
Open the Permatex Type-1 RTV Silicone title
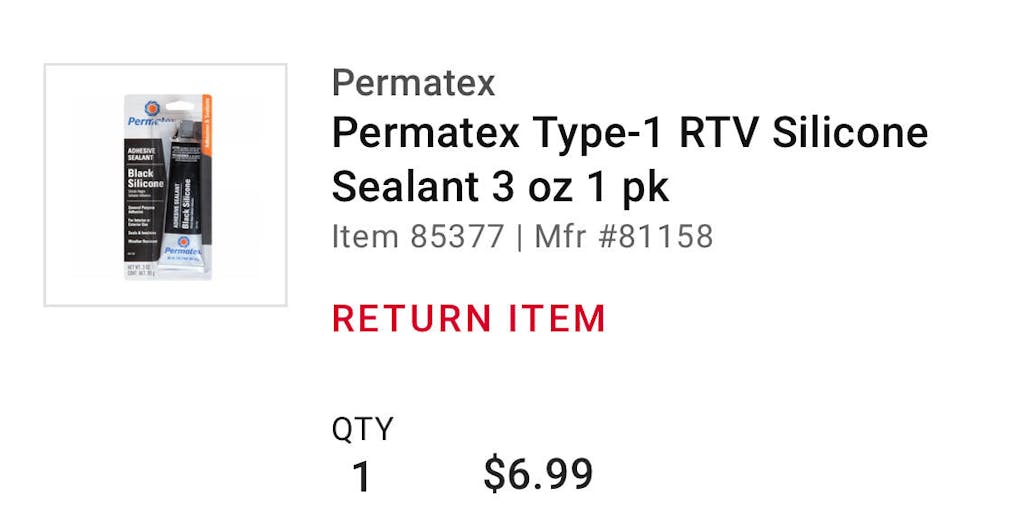tap(629, 133)
